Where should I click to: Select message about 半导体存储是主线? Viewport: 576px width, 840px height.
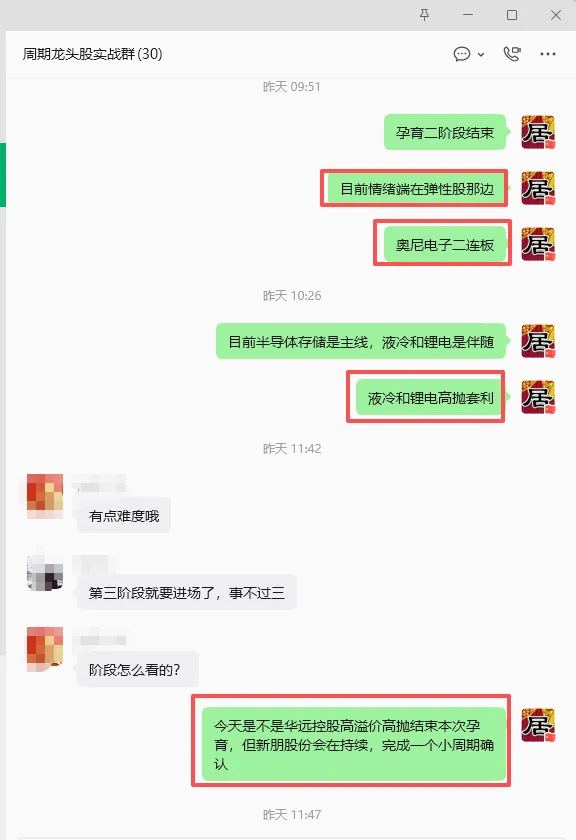(x=361, y=341)
